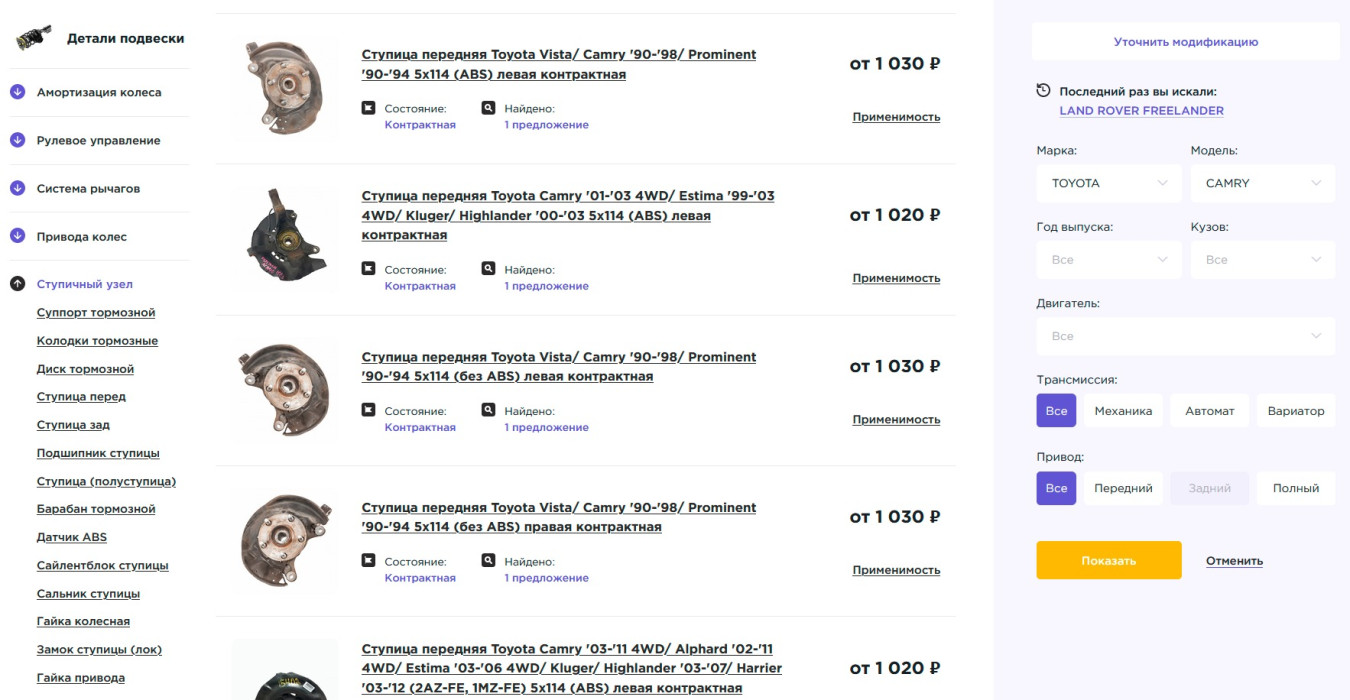Open Датчик ABS category
The height and width of the screenshot is (700, 1350).
pos(72,537)
